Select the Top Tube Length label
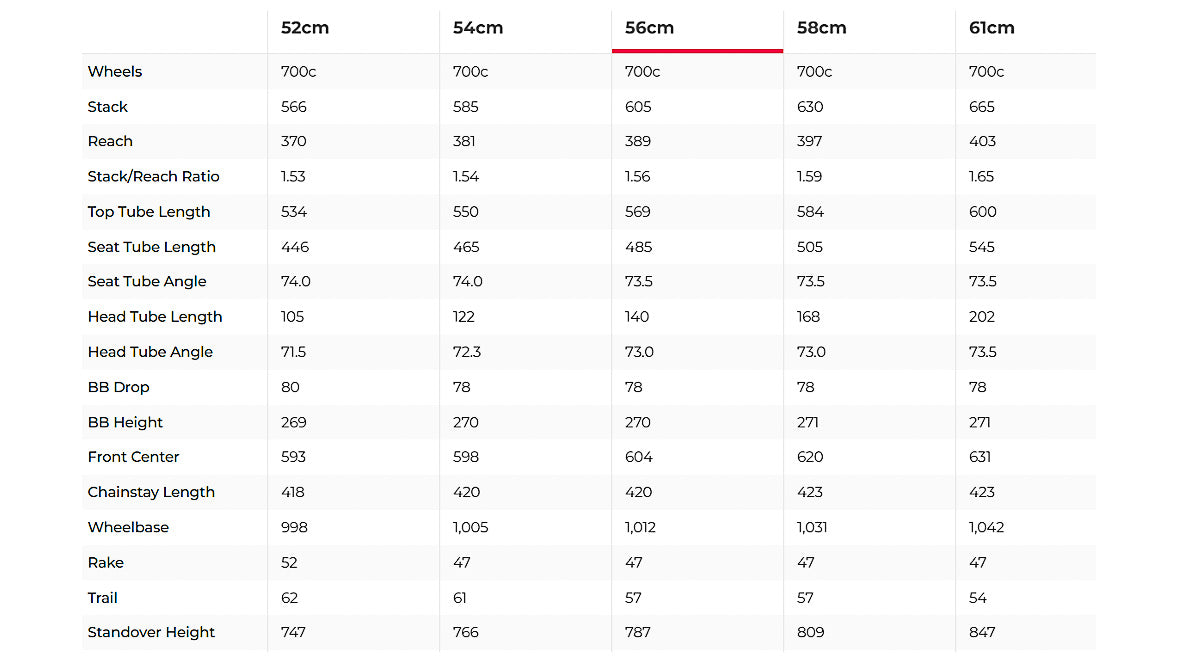 (149, 212)
